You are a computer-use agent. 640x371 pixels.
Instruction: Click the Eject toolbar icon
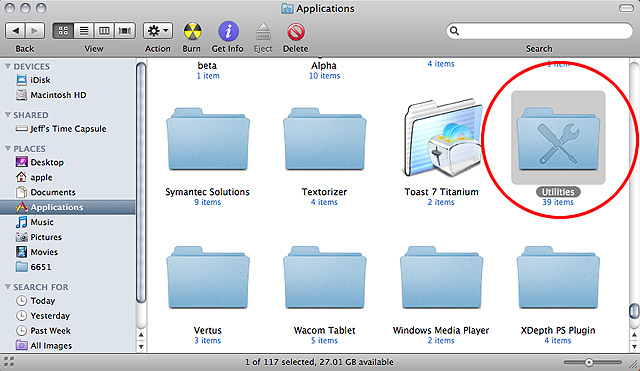point(263,31)
